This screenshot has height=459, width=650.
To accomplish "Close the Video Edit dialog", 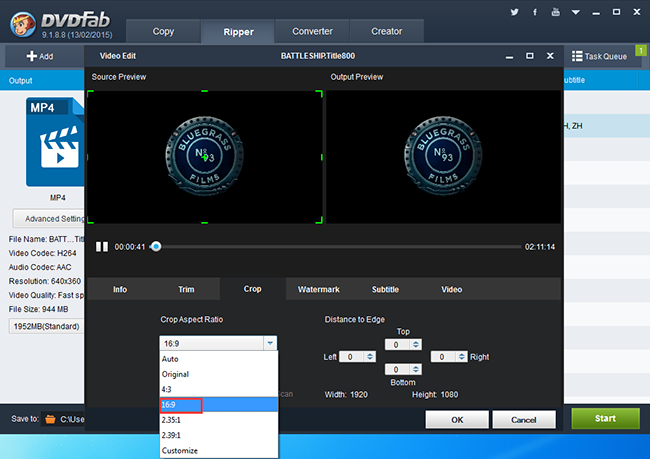I will (x=550, y=56).
